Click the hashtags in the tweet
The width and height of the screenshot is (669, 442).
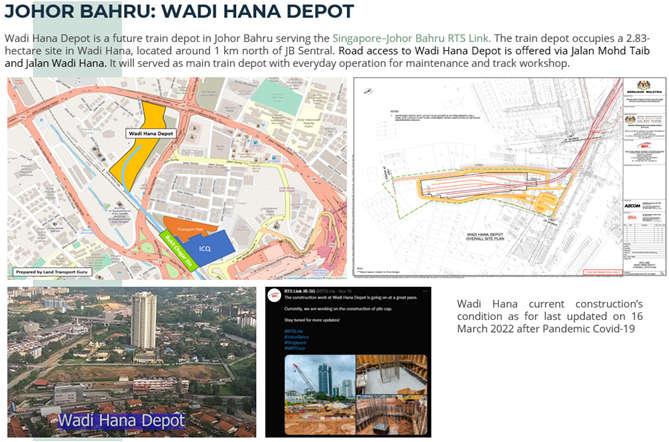297,340
